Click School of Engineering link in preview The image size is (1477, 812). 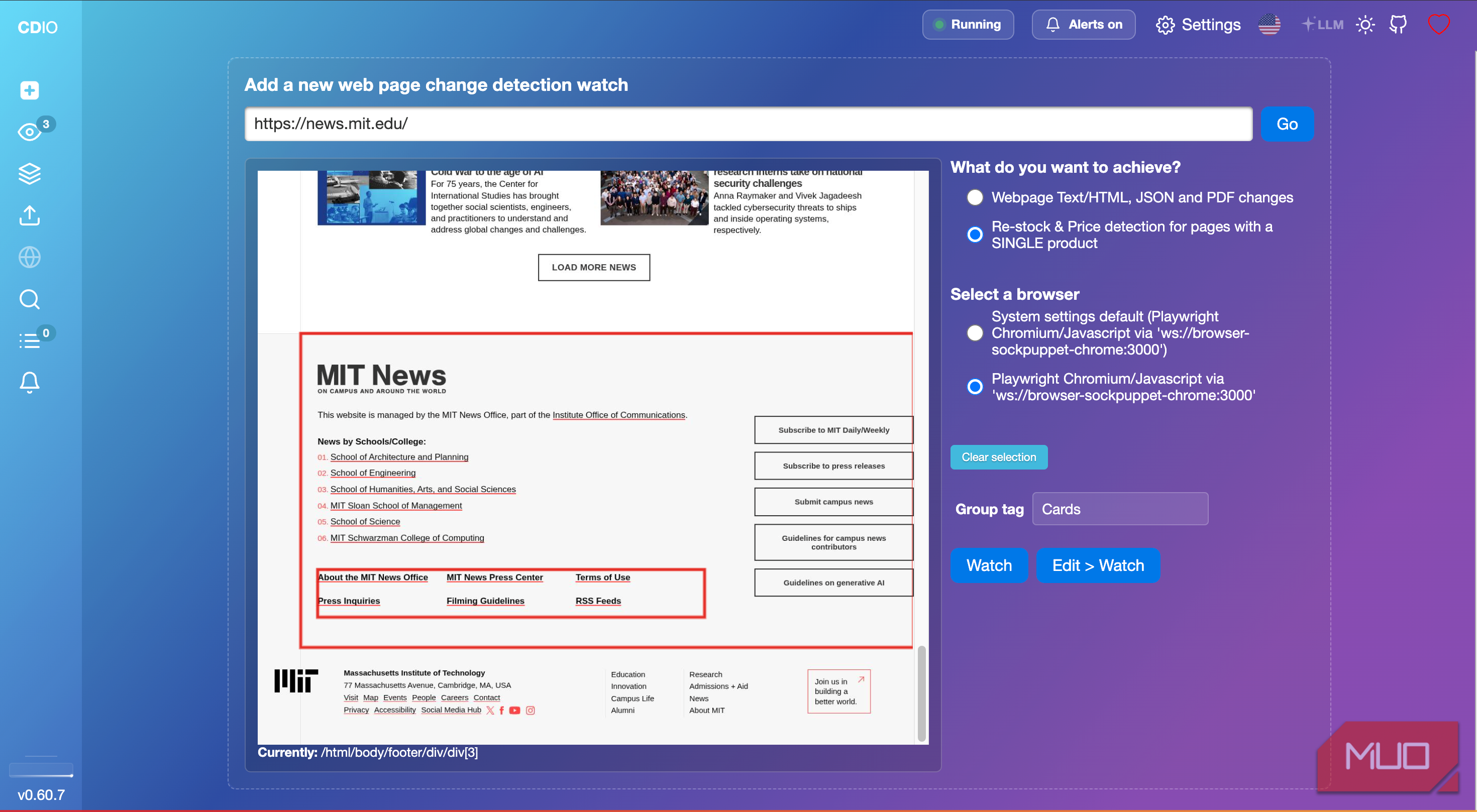373,473
